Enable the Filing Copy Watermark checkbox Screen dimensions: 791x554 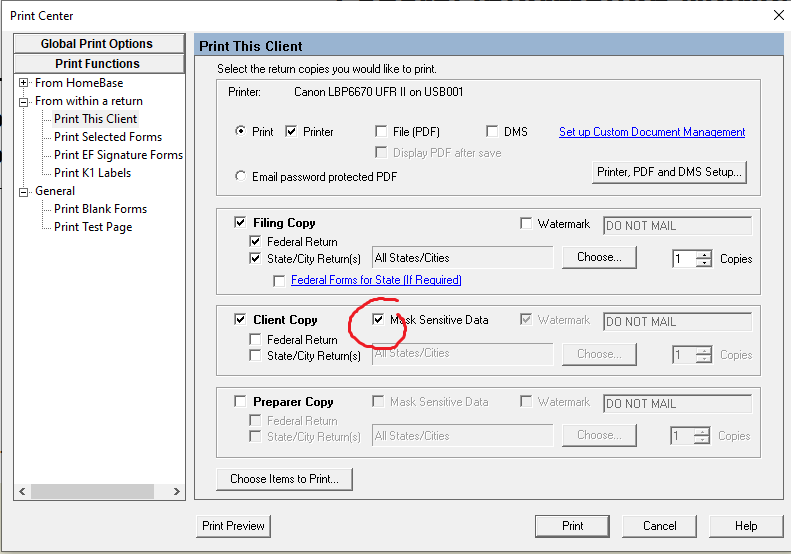point(527,224)
